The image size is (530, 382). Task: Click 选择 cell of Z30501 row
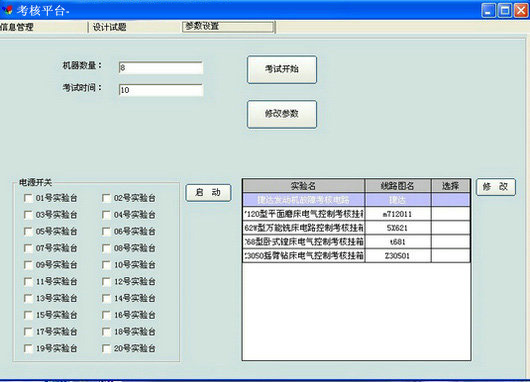(451, 256)
